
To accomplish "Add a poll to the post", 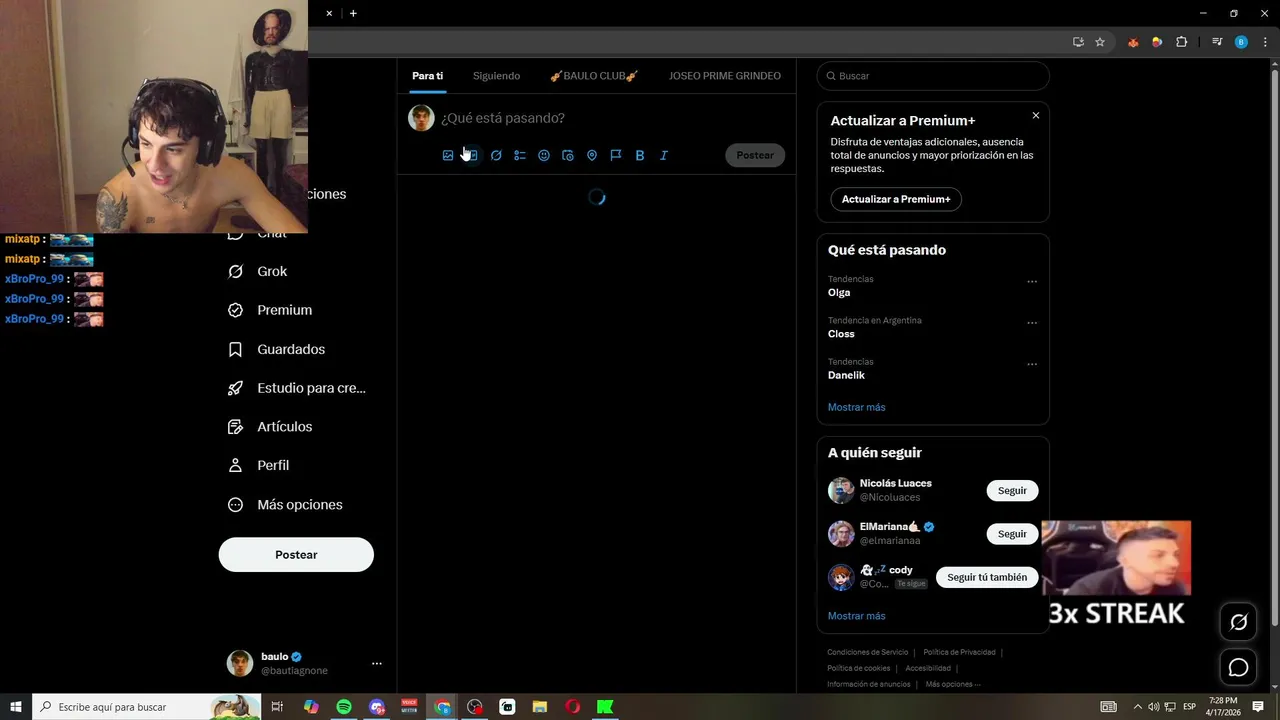I will tap(520, 155).
